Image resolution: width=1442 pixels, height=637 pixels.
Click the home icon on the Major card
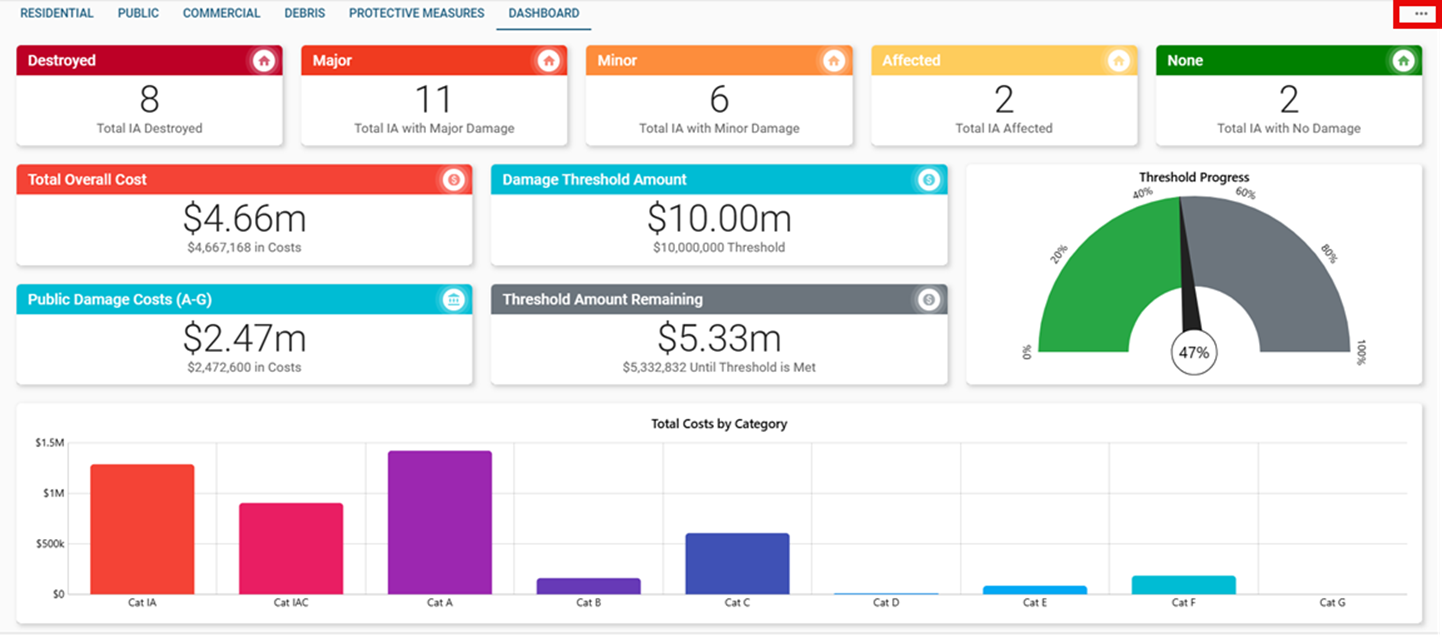click(548, 60)
